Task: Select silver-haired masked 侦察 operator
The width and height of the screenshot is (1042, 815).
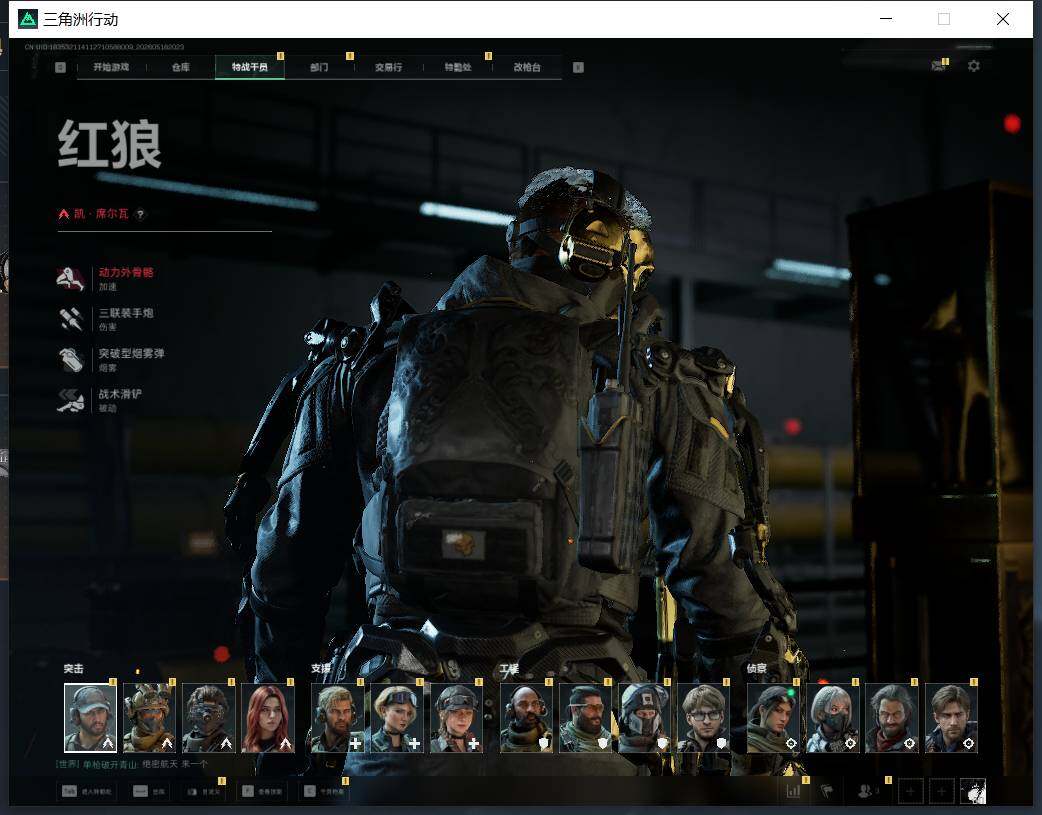Action: coord(833,718)
